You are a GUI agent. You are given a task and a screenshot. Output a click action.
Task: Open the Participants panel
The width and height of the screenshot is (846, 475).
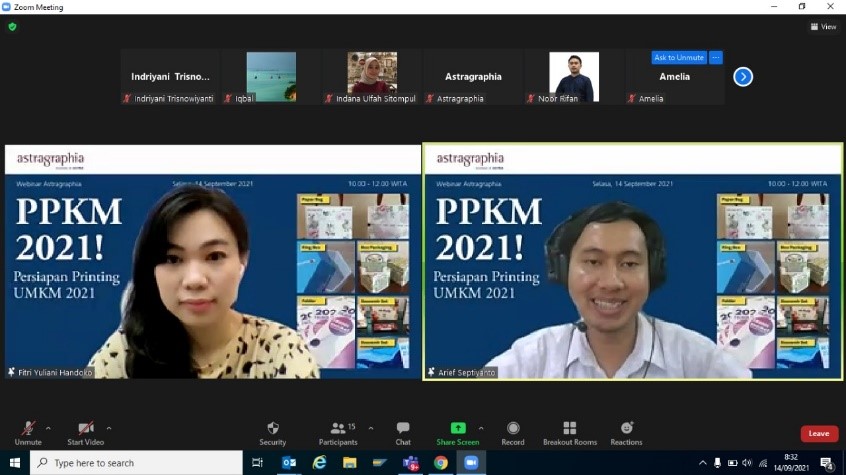338,433
